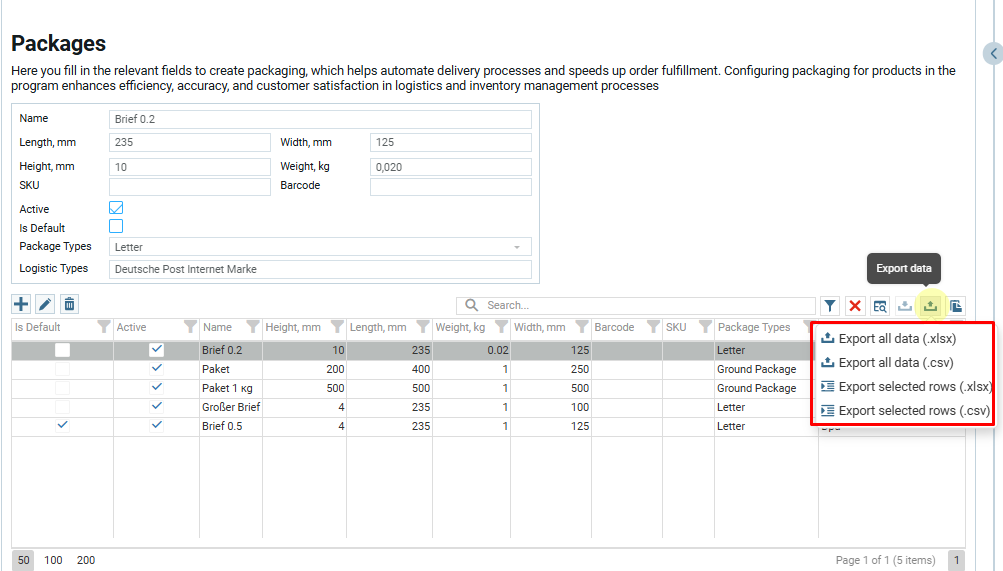Enable the Is Default checkbox in form
Screen dimensions: 1003x571
tap(116, 227)
